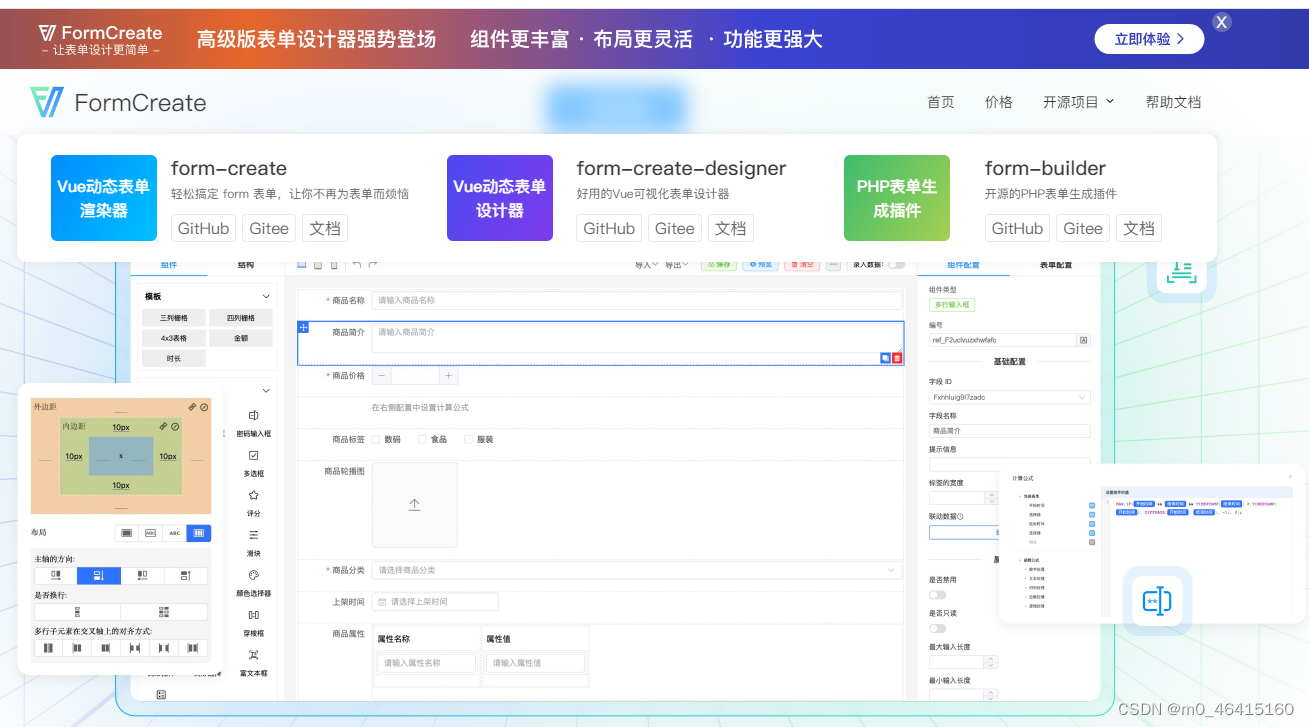
Task: Pick the 滑块 slider component icon
Action: [253, 535]
